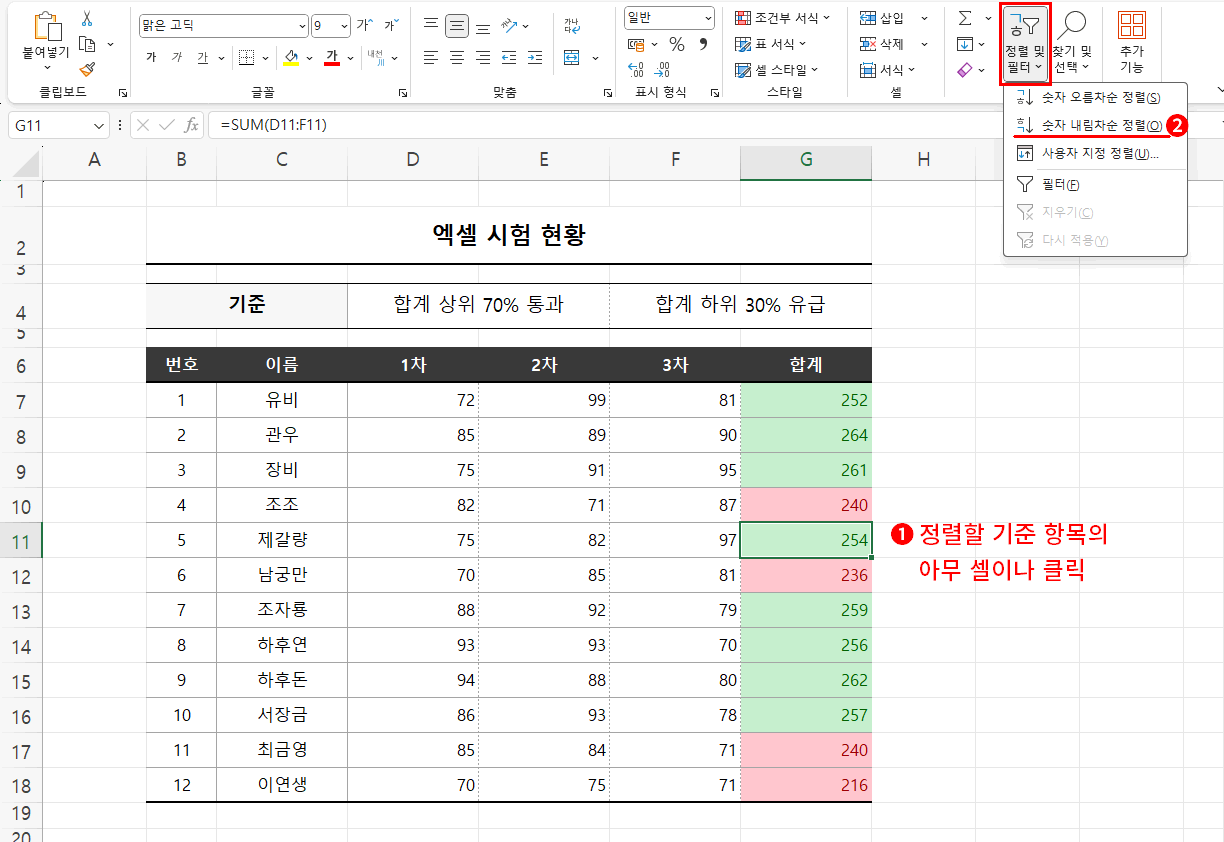Click the 합계 column header cell
The image size is (1224, 842).
806,365
